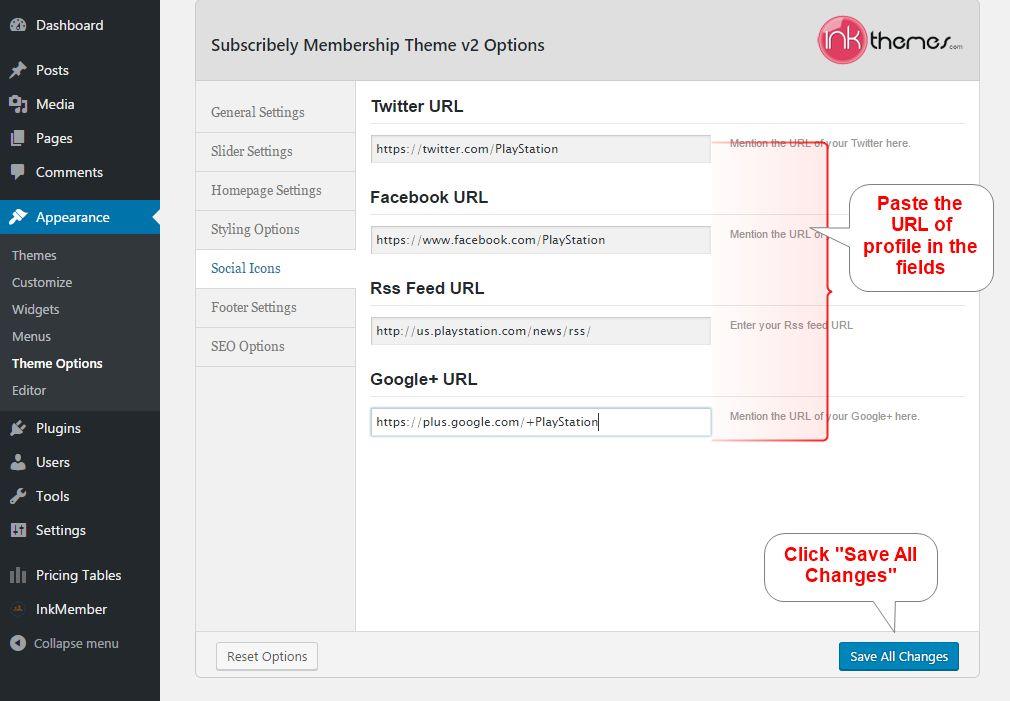This screenshot has width=1010, height=701.
Task: Open the Dashboard menu item
Action: 70,25
